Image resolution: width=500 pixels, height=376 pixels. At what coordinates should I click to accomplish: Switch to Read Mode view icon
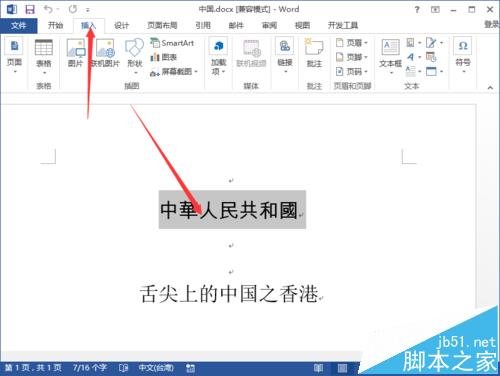click(318, 368)
